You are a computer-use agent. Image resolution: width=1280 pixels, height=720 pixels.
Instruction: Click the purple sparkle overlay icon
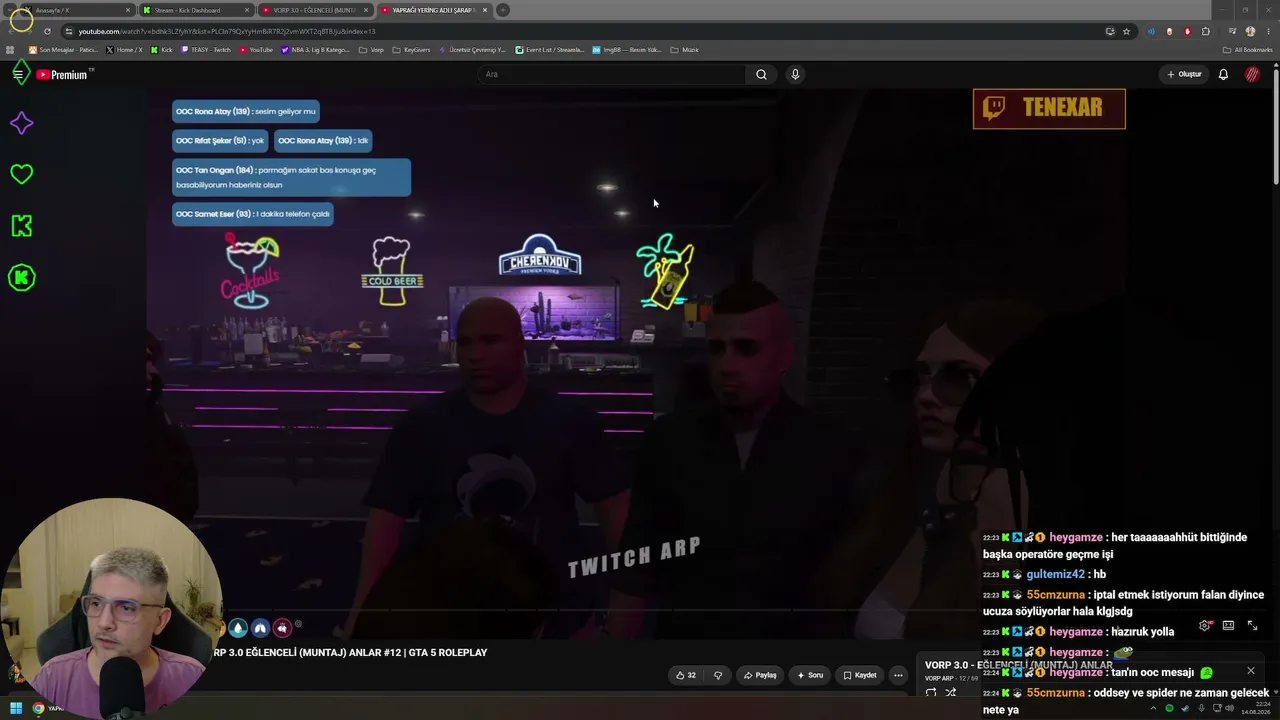pyautogui.click(x=21, y=123)
